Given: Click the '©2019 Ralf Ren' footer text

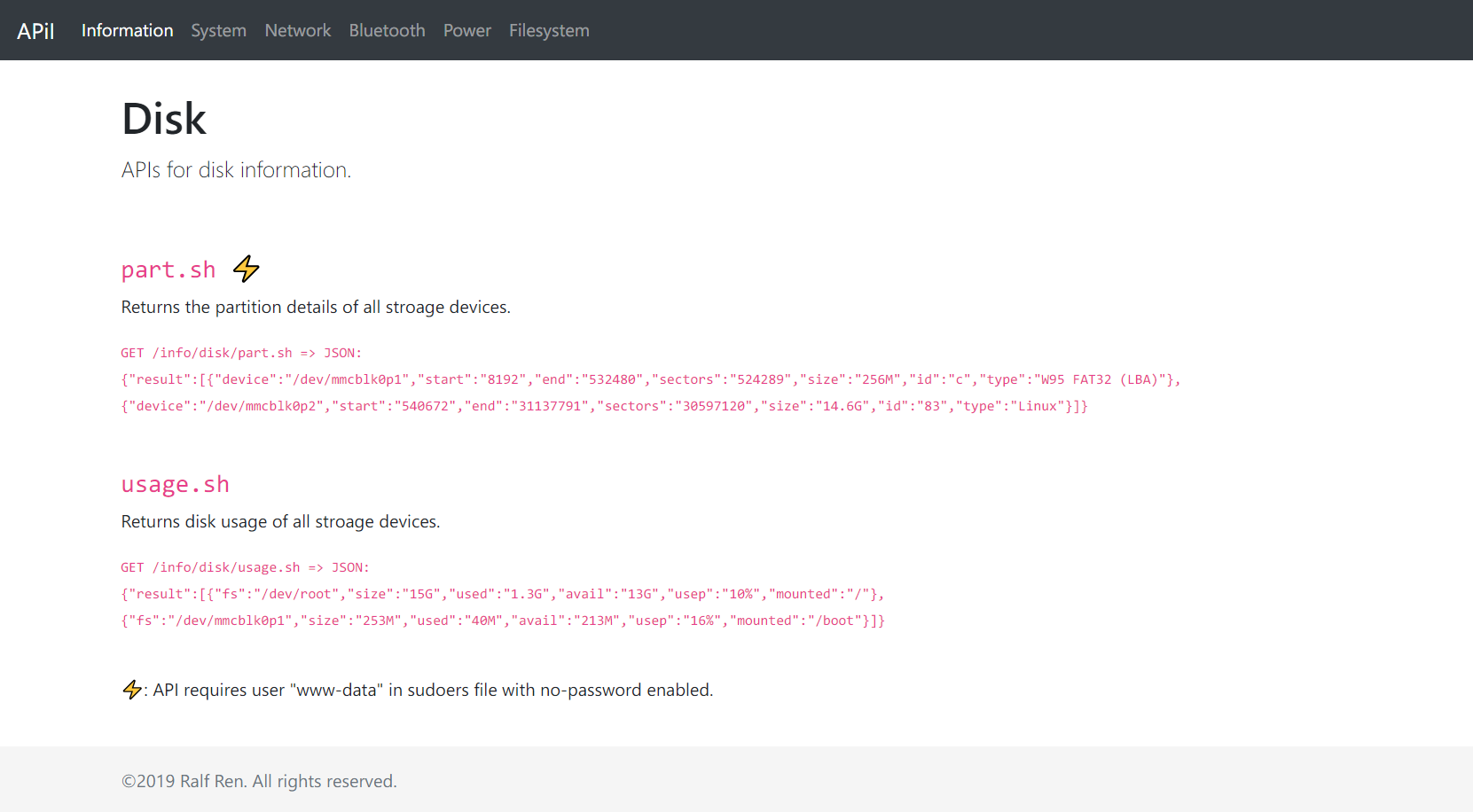Looking at the screenshot, I should pyautogui.click(x=259, y=781).
